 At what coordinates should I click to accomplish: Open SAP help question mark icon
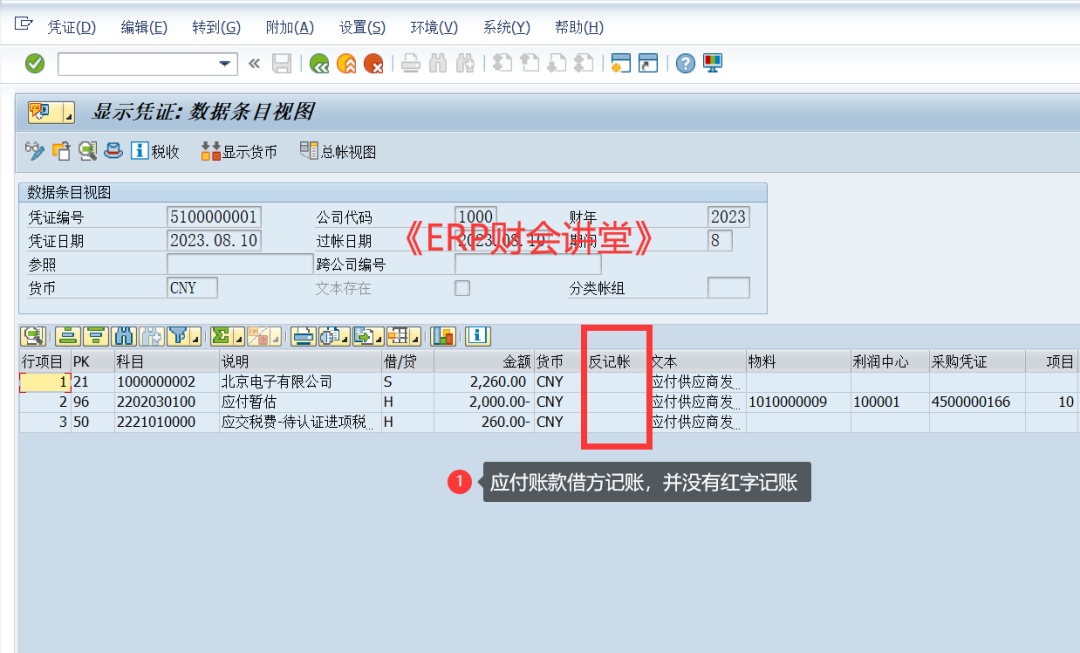[x=685, y=64]
